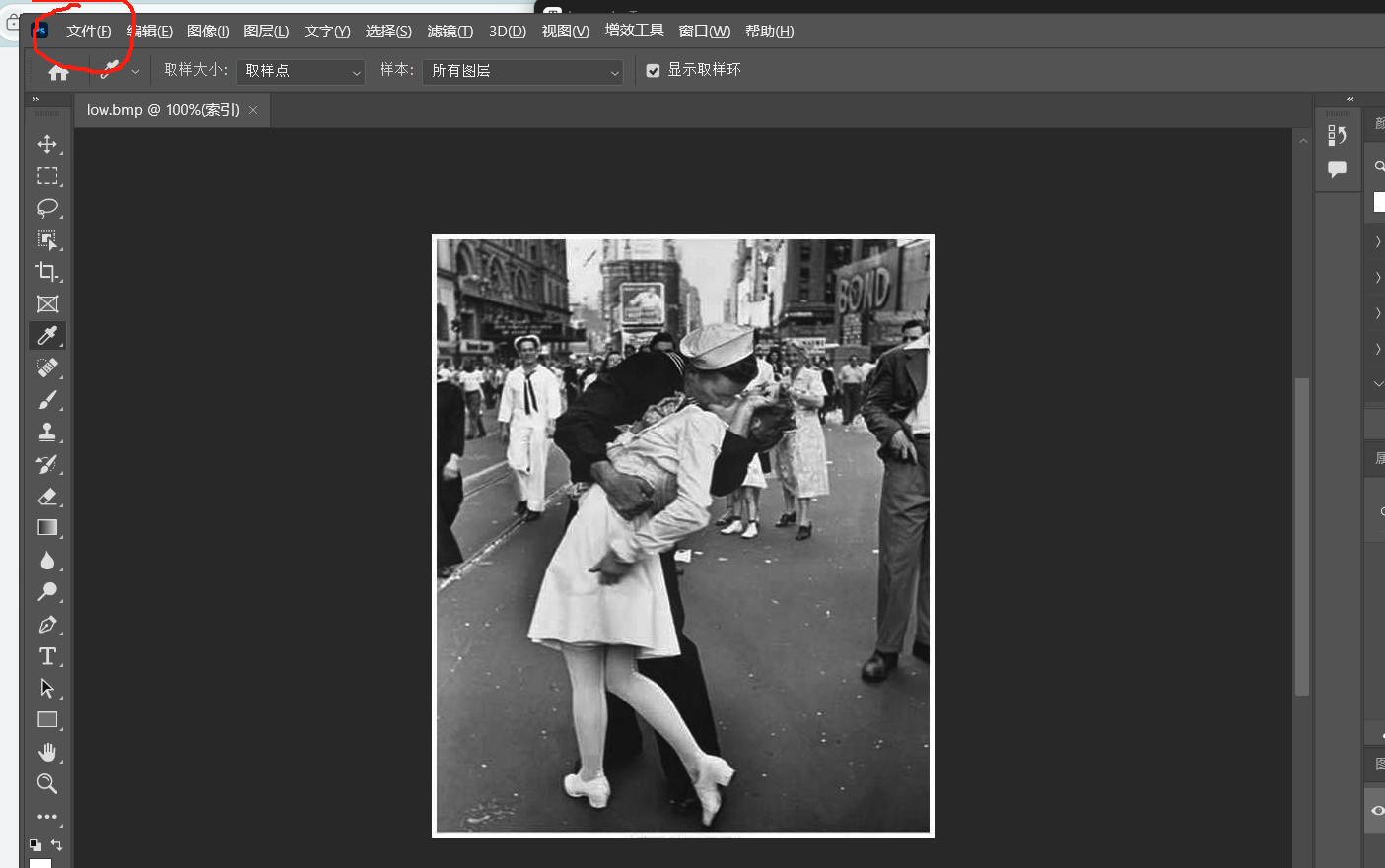Open the History panel icon
Viewport: 1385px width, 868px height.
(x=1338, y=134)
